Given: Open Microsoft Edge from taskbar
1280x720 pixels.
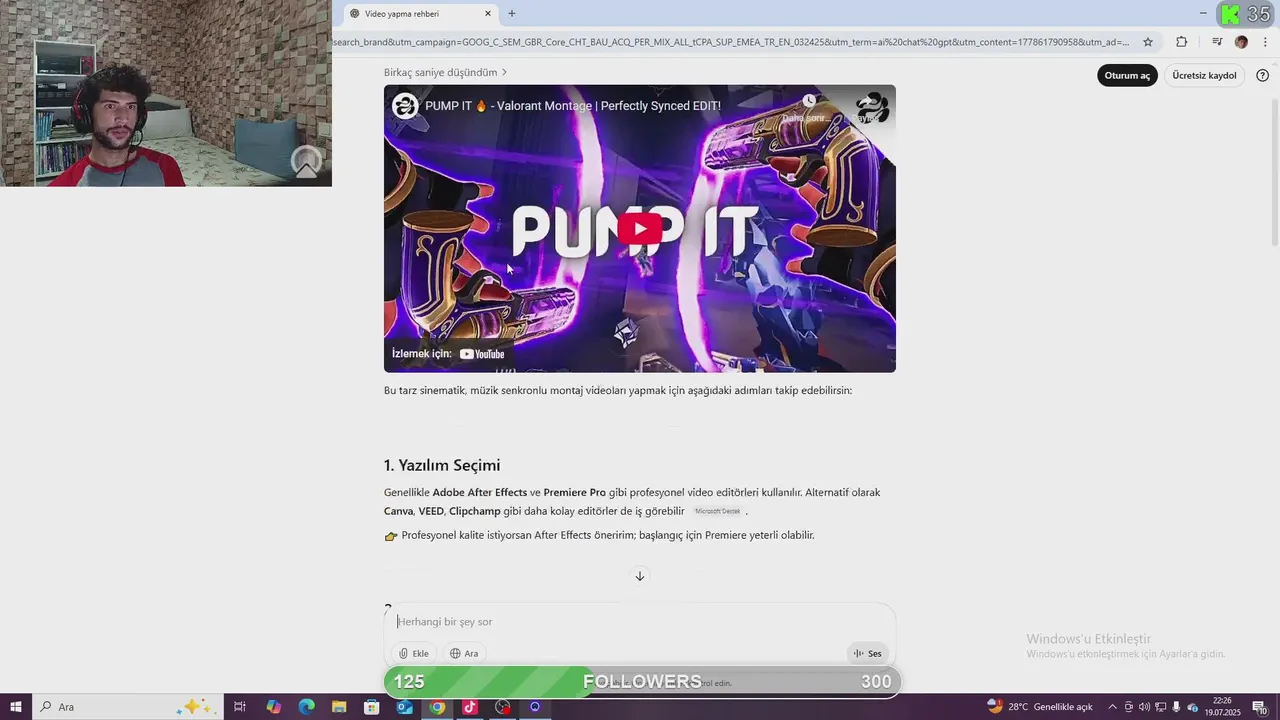Looking at the screenshot, I should point(306,707).
